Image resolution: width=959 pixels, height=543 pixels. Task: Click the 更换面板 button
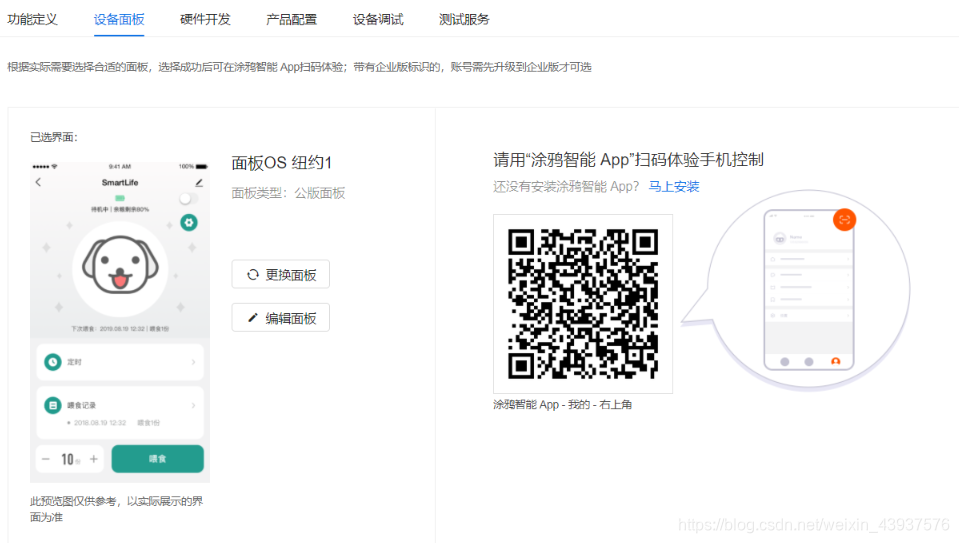[x=281, y=275]
